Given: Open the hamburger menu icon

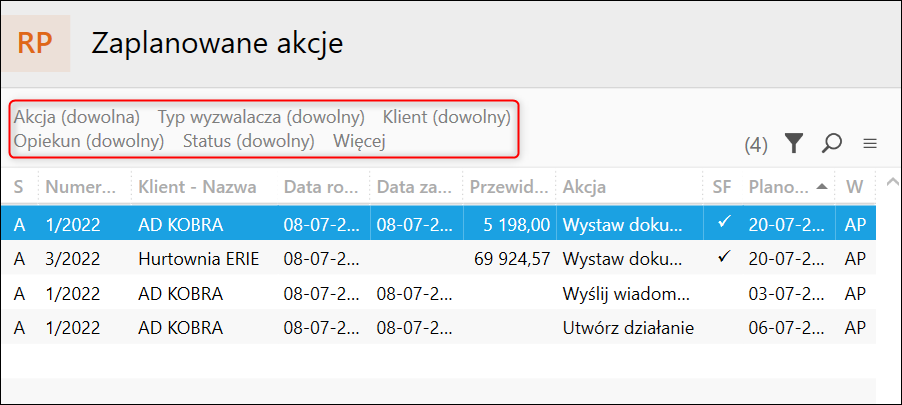Looking at the screenshot, I should tap(870, 144).
